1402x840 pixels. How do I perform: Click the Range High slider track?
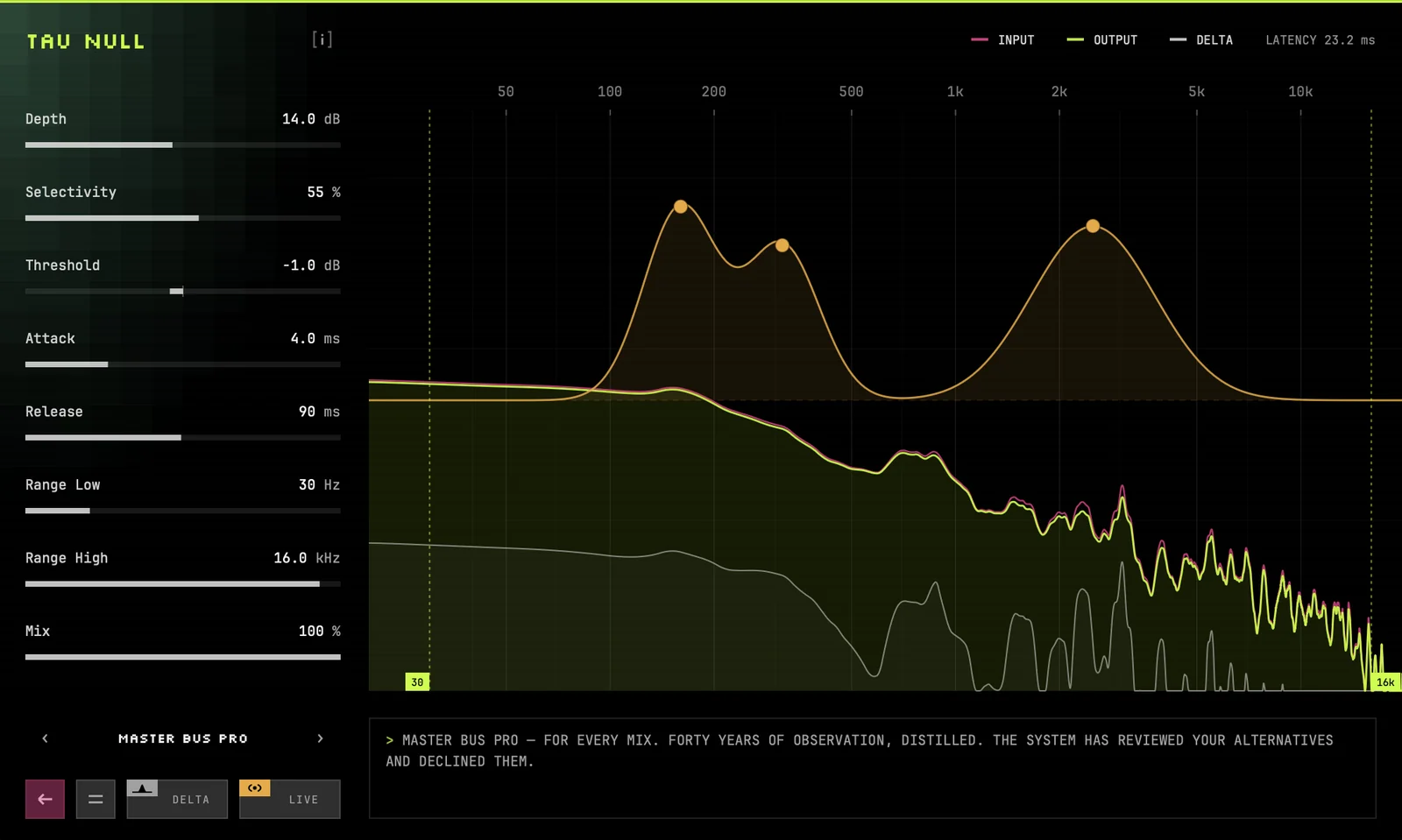[x=183, y=583]
